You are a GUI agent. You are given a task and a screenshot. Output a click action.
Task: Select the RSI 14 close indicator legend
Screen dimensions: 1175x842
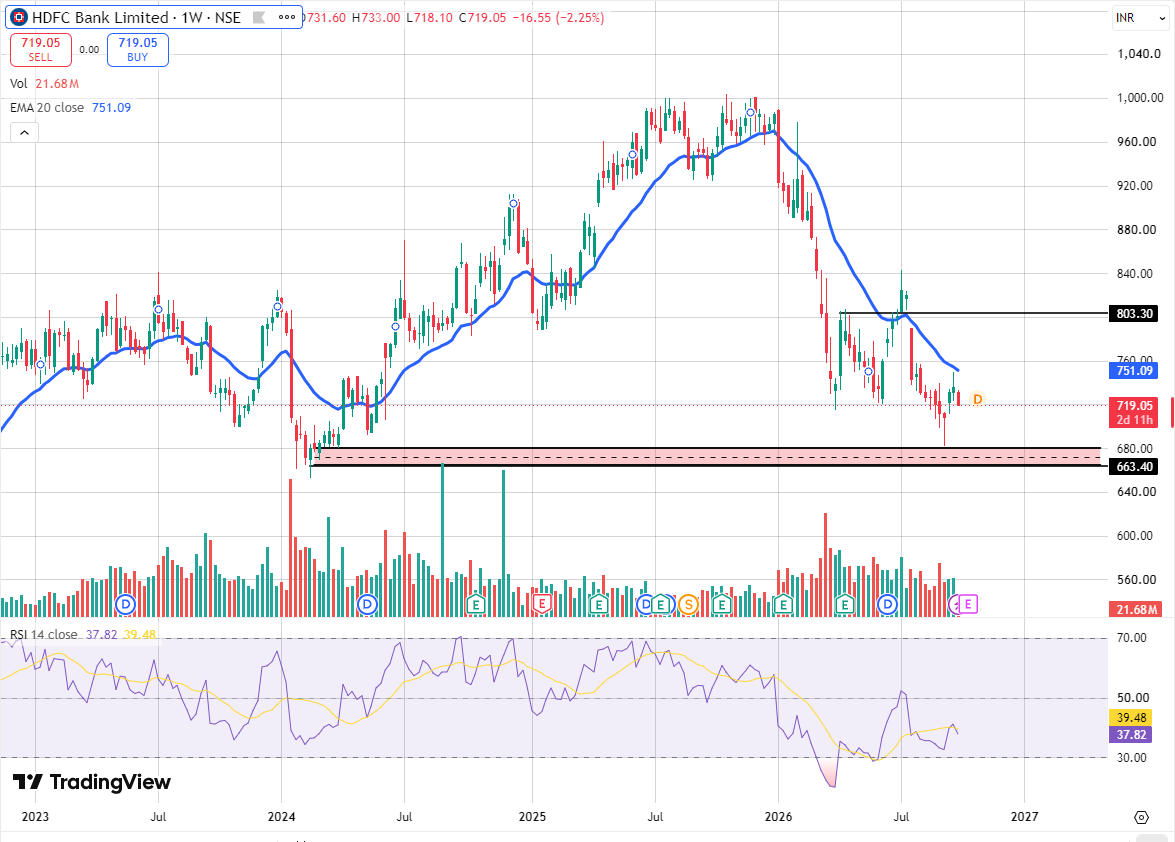click(x=82, y=634)
